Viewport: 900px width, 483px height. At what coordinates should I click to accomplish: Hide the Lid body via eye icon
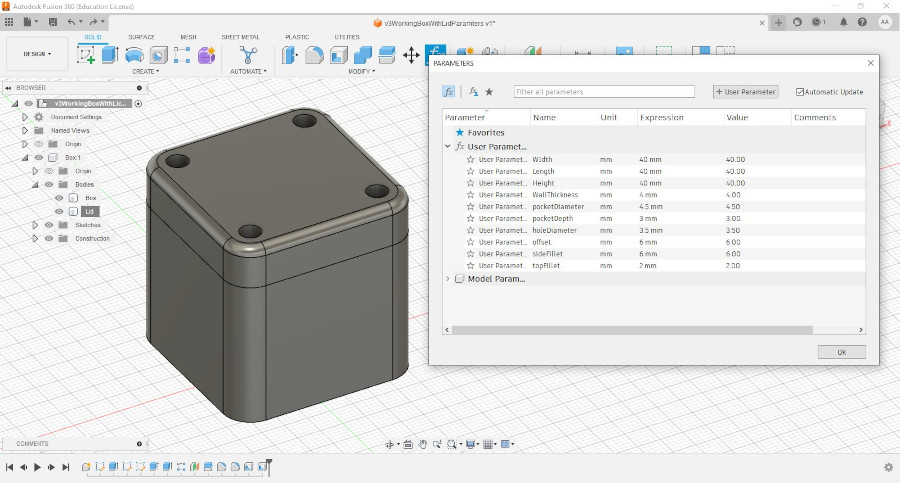(x=59, y=211)
